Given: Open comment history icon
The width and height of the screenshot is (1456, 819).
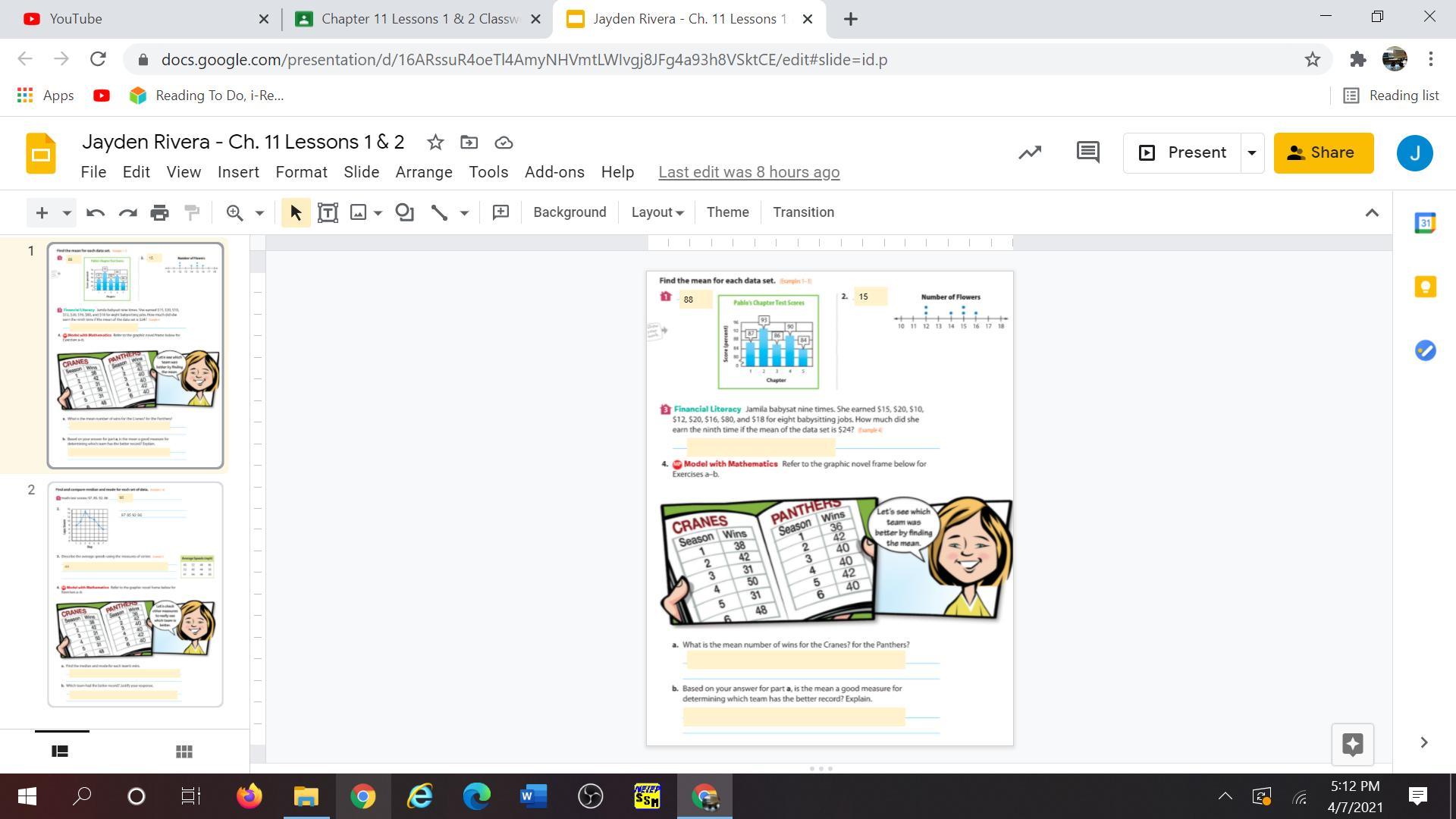Looking at the screenshot, I should 1087,152.
